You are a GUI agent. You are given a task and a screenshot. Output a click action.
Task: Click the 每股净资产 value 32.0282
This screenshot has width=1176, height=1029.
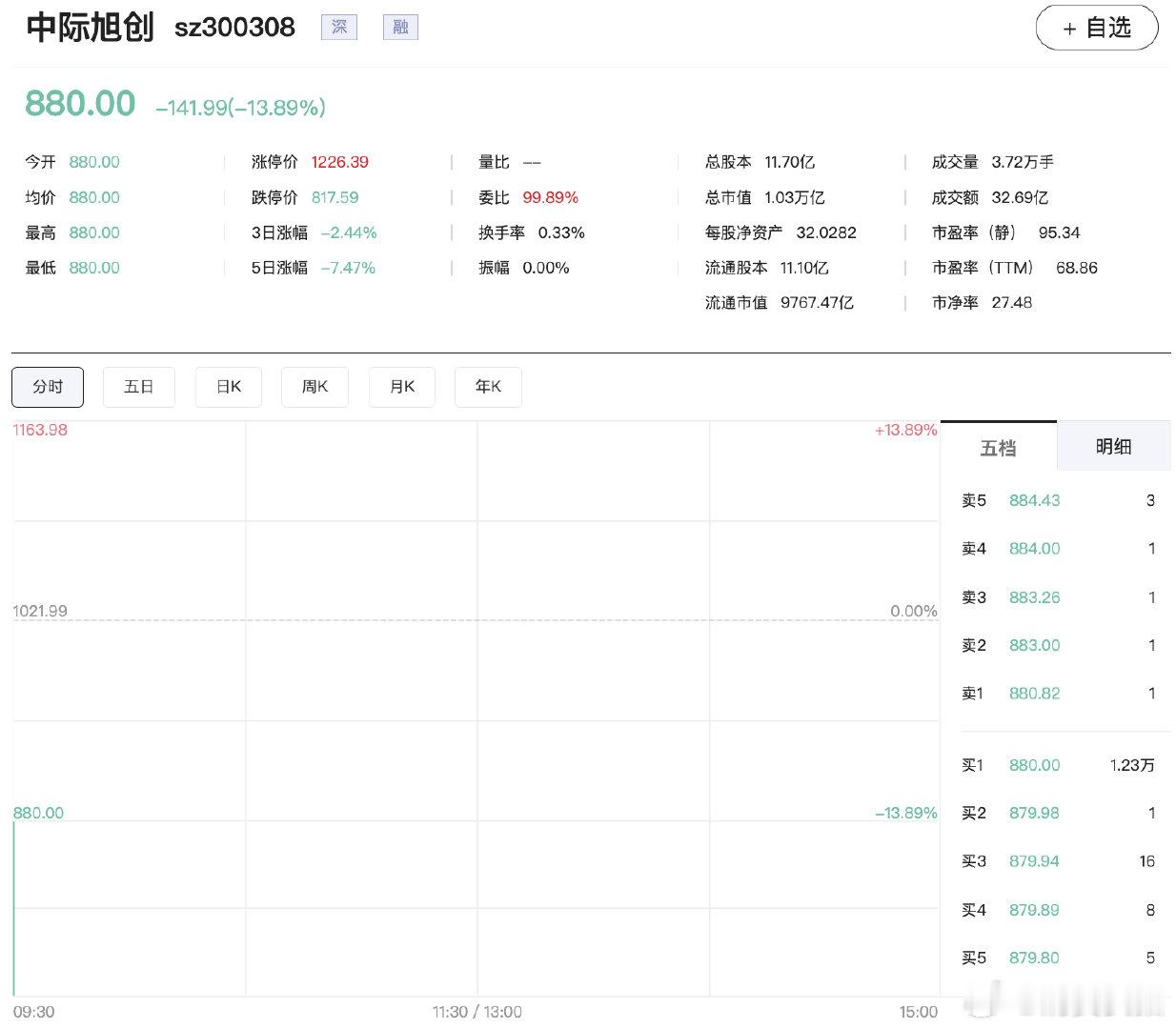point(826,232)
